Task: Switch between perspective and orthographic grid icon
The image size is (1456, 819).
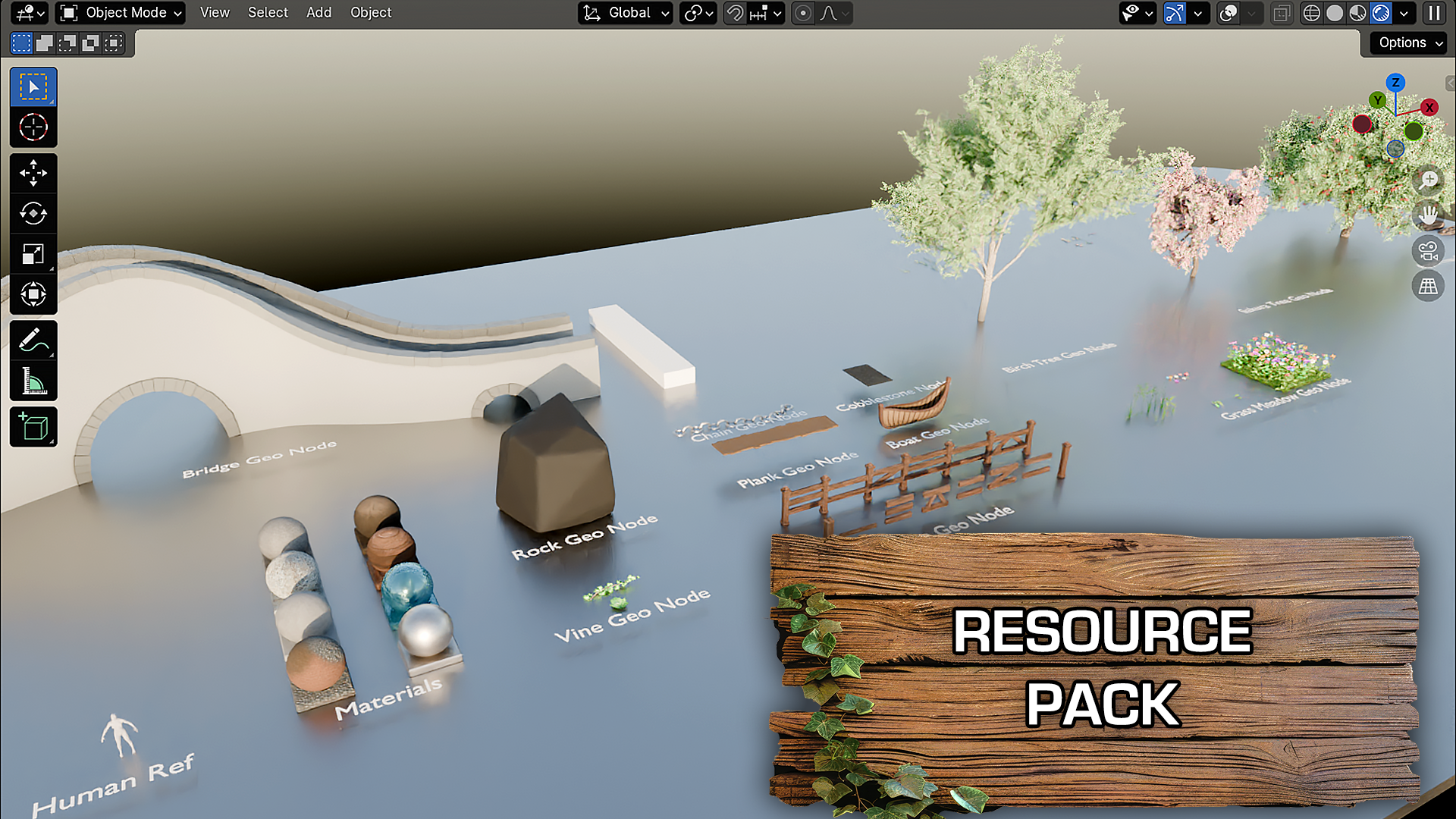Action: pyautogui.click(x=1428, y=287)
